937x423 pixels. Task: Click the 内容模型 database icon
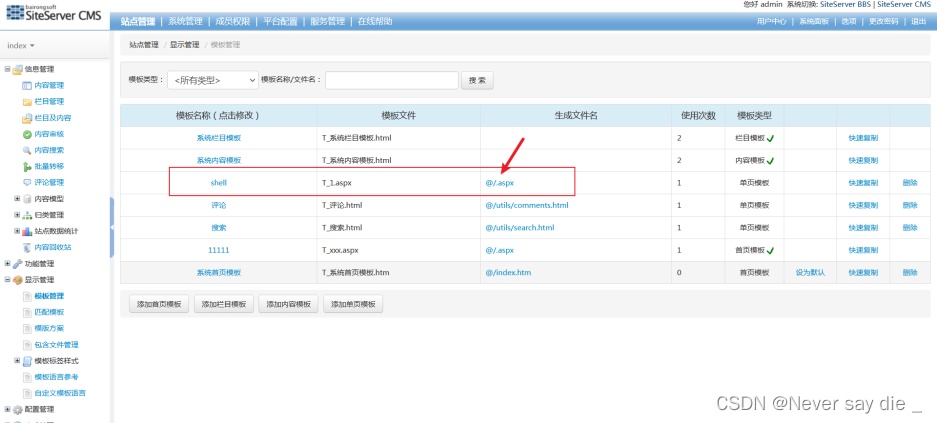(x=27, y=199)
